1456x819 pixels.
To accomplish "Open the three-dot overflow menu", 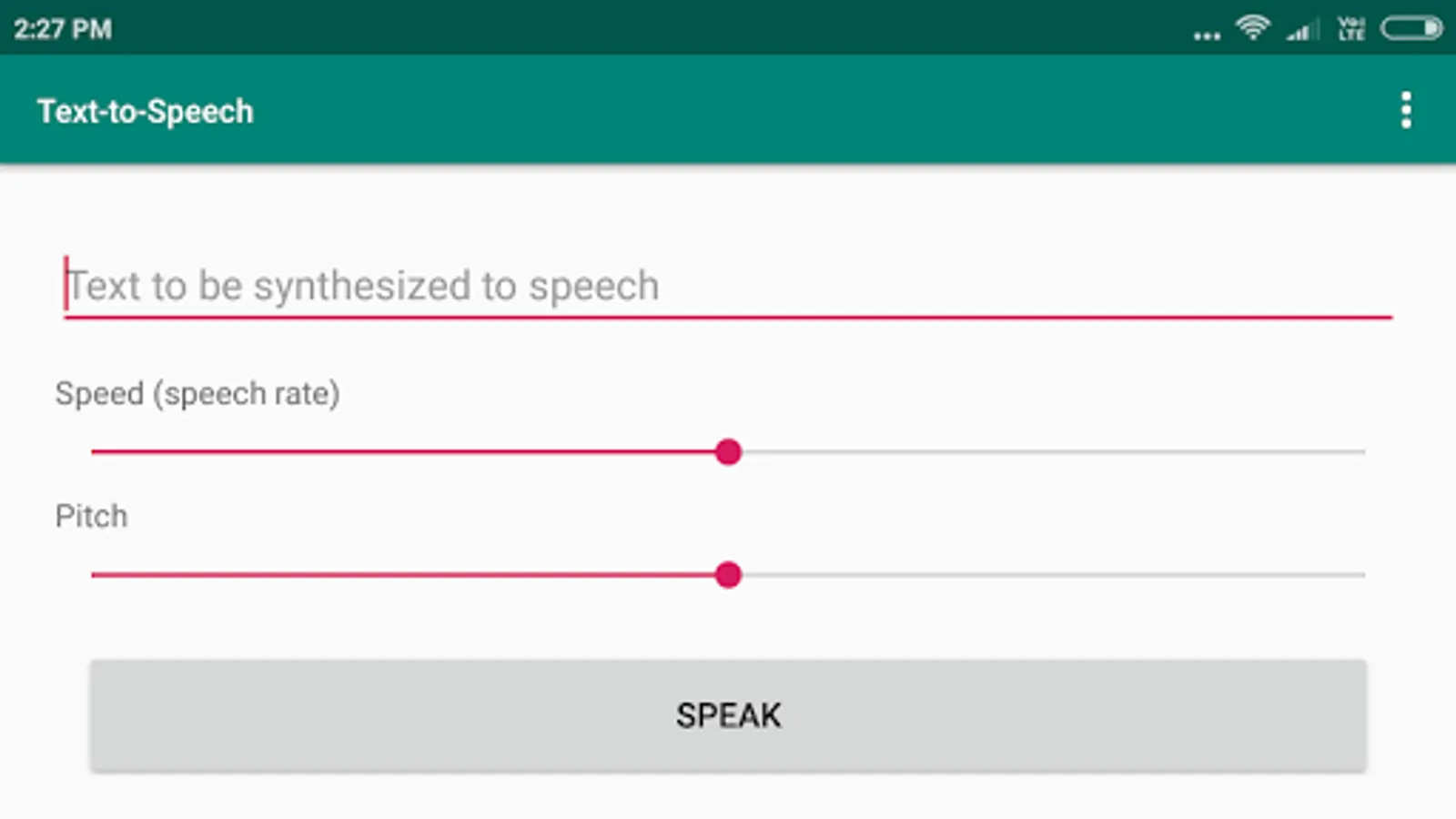I will (1406, 110).
